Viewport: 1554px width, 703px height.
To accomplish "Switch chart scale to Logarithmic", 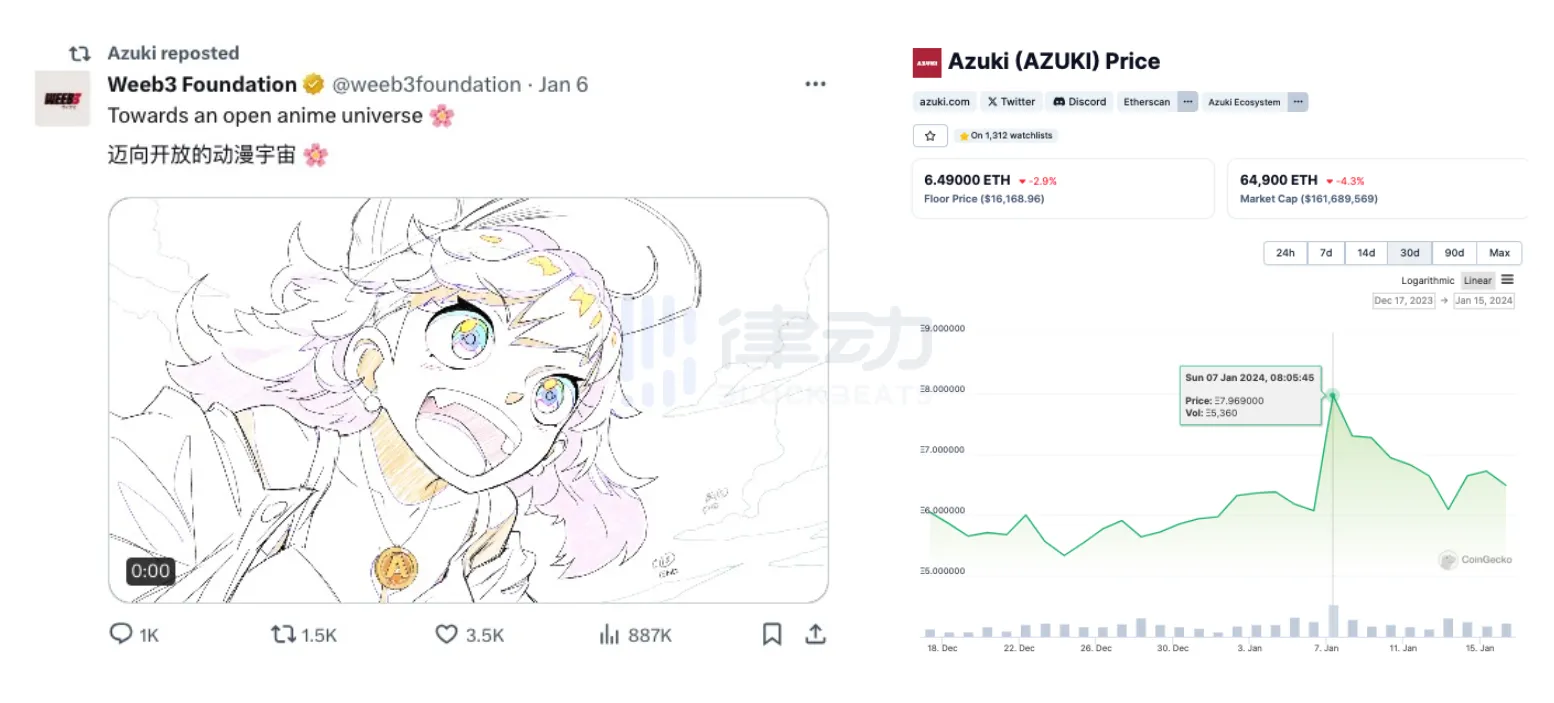I will click(1427, 280).
